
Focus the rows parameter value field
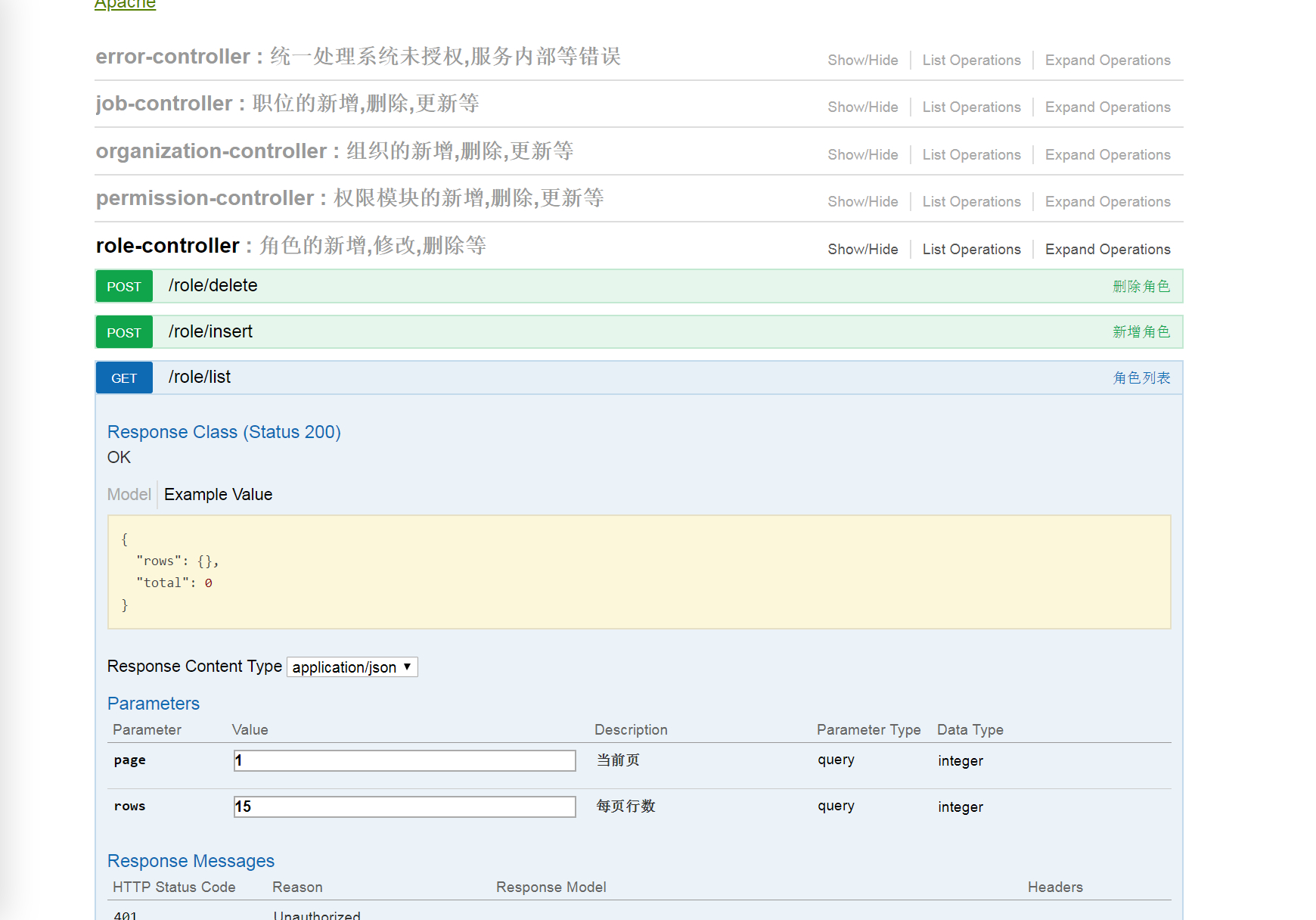405,807
